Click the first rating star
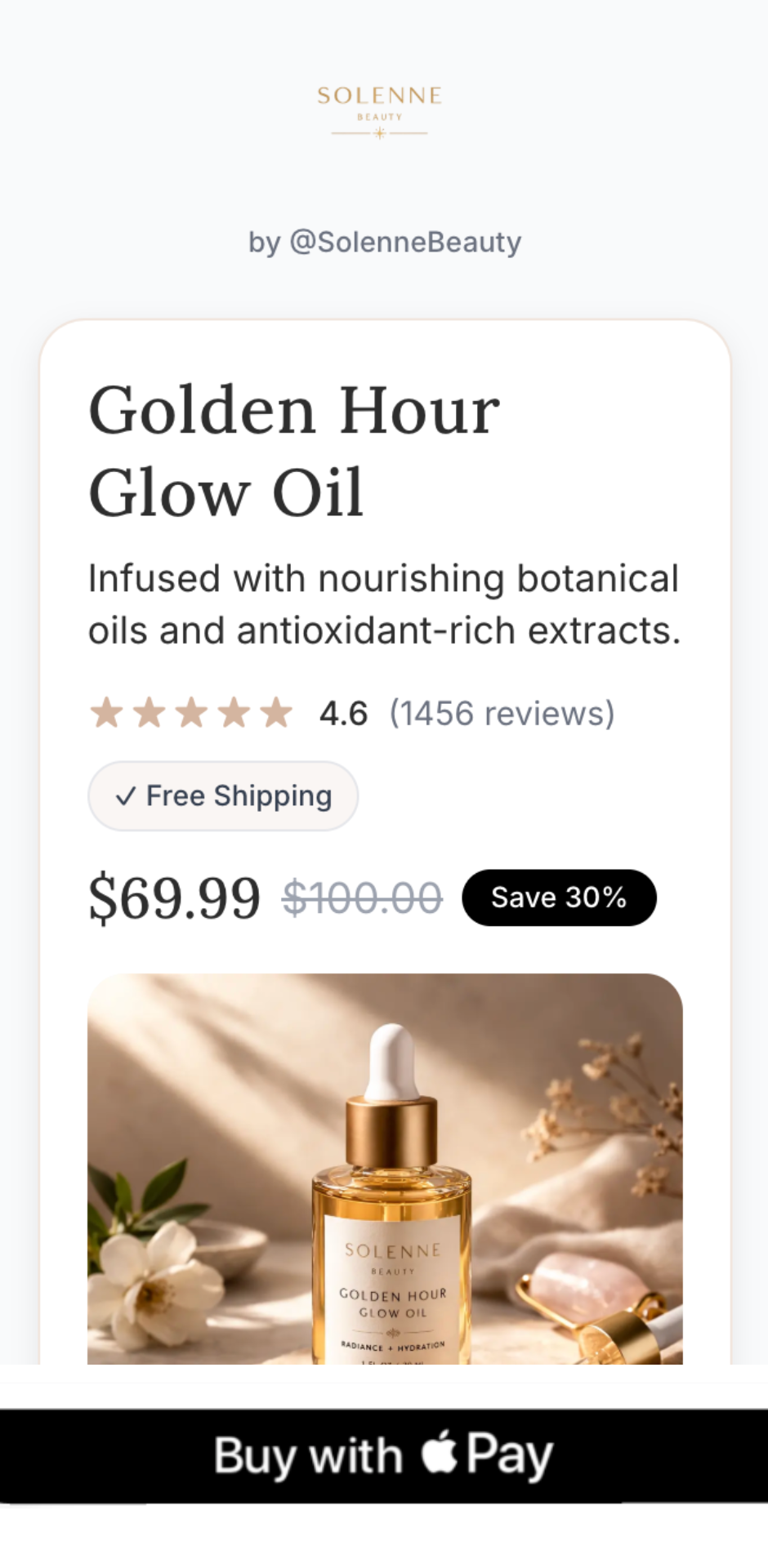768x1568 pixels. click(x=106, y=712)
